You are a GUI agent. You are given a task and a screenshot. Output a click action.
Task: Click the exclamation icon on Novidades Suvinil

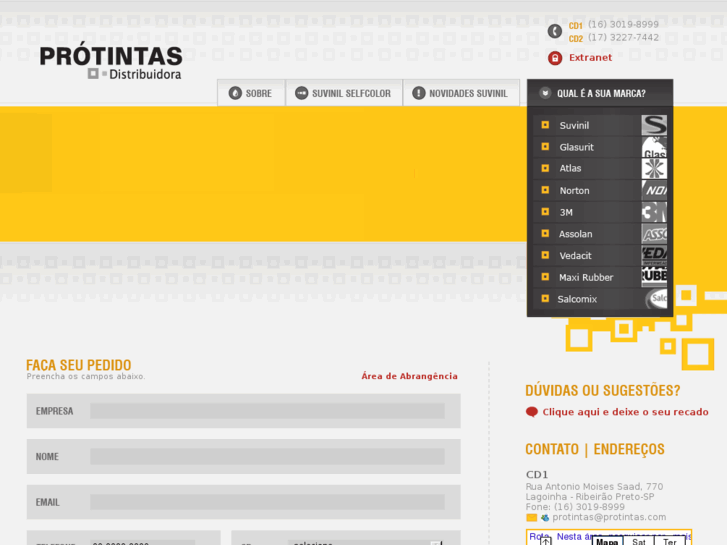[x=419, y=93]
